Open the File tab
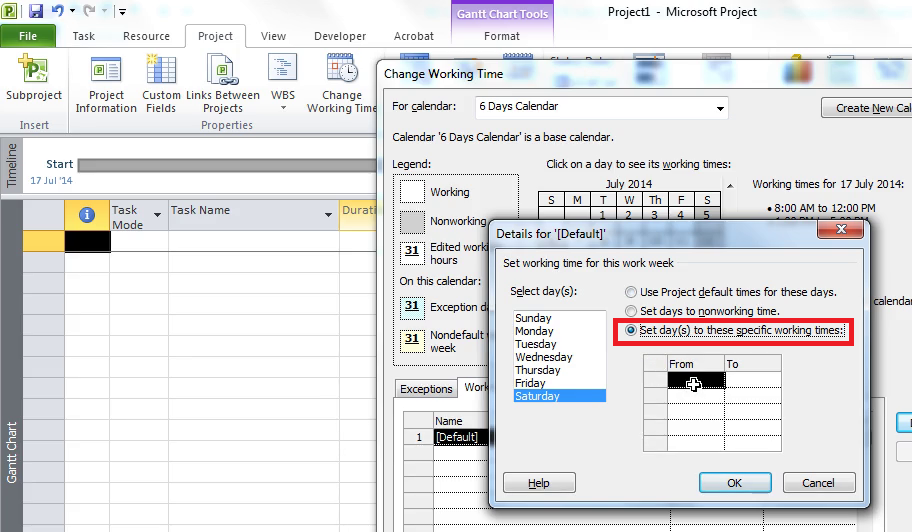 [x=28, y=36]
